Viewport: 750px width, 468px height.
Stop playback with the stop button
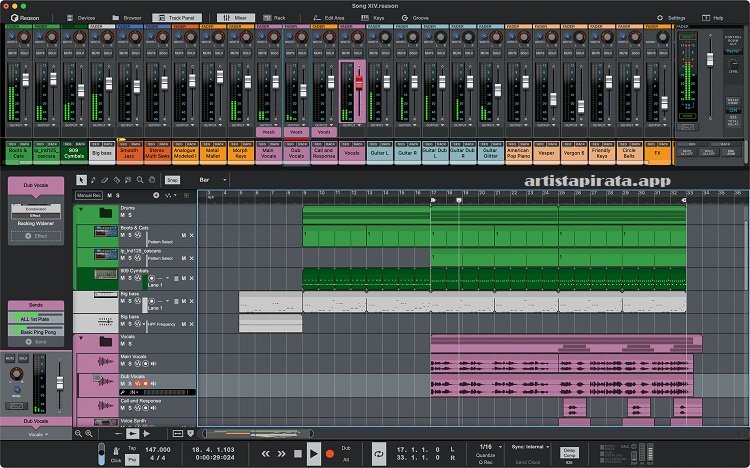pos(298,453)
